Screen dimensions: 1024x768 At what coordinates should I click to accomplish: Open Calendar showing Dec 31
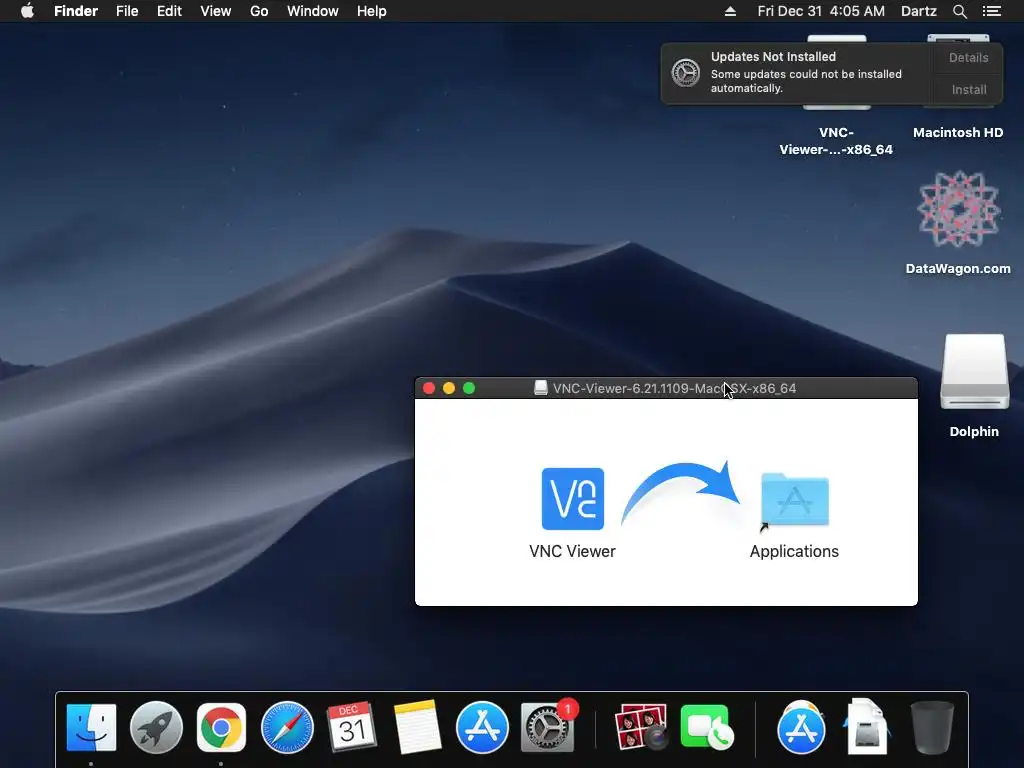(351, 727)
